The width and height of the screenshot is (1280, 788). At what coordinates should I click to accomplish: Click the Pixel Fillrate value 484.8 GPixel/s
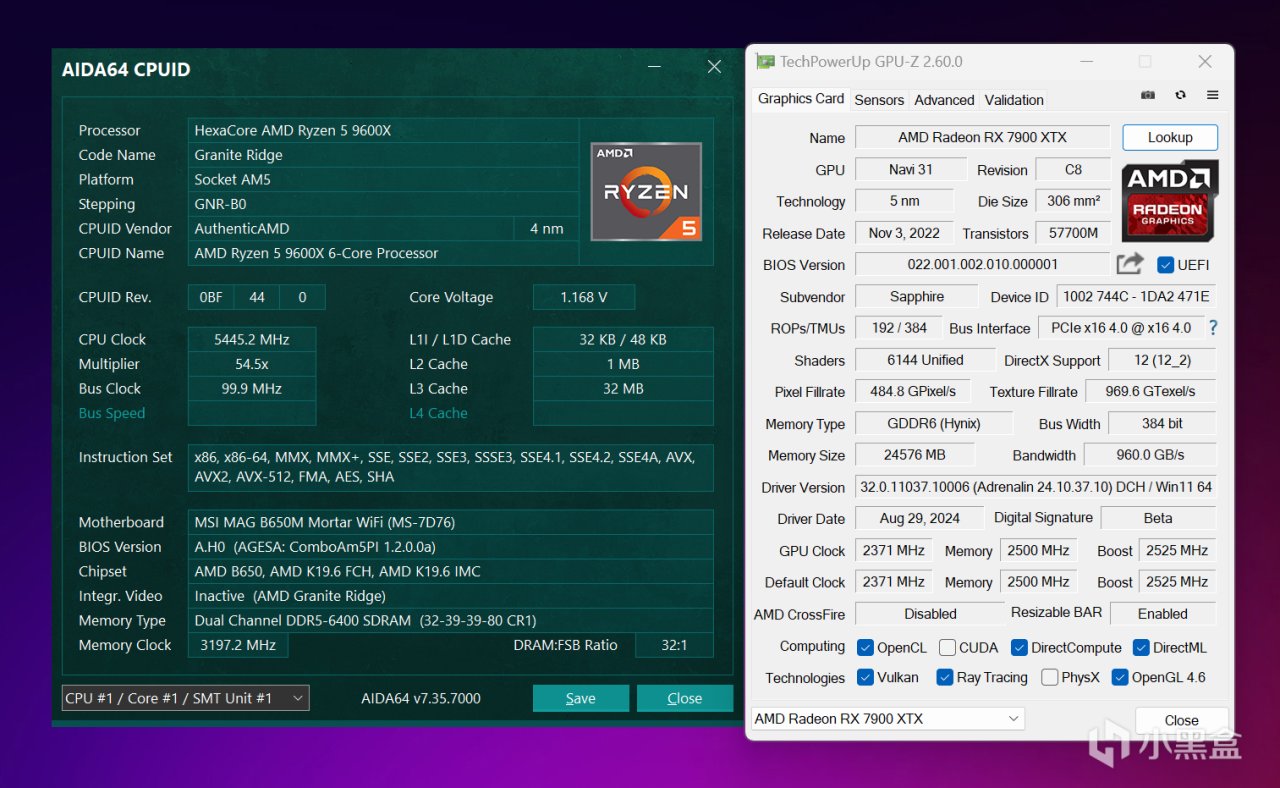tap(912, 391)
